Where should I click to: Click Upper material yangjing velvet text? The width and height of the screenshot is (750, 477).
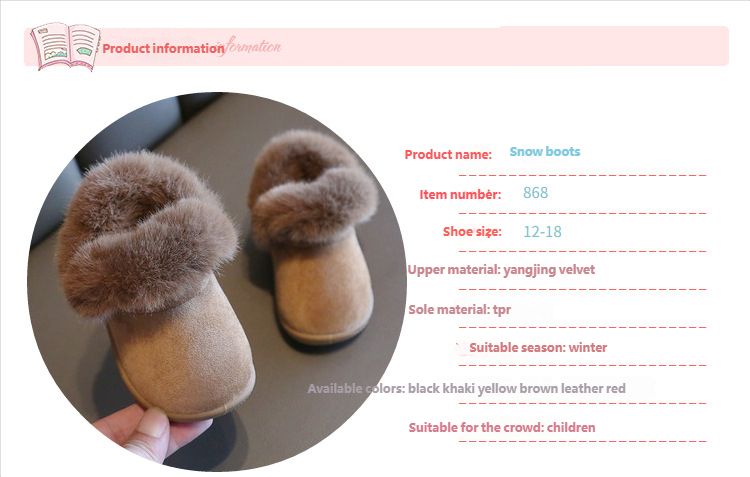[x=501, y=270]
